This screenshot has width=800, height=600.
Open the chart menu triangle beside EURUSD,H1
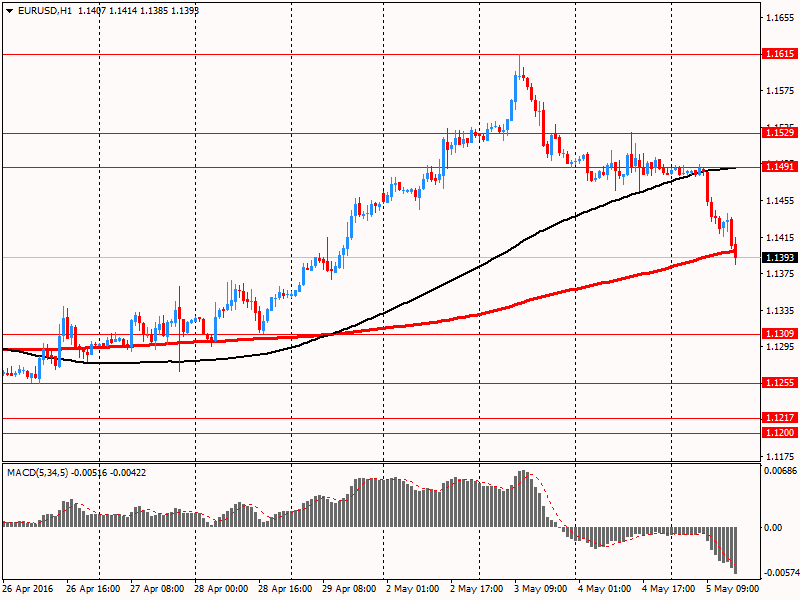(10, 10)
